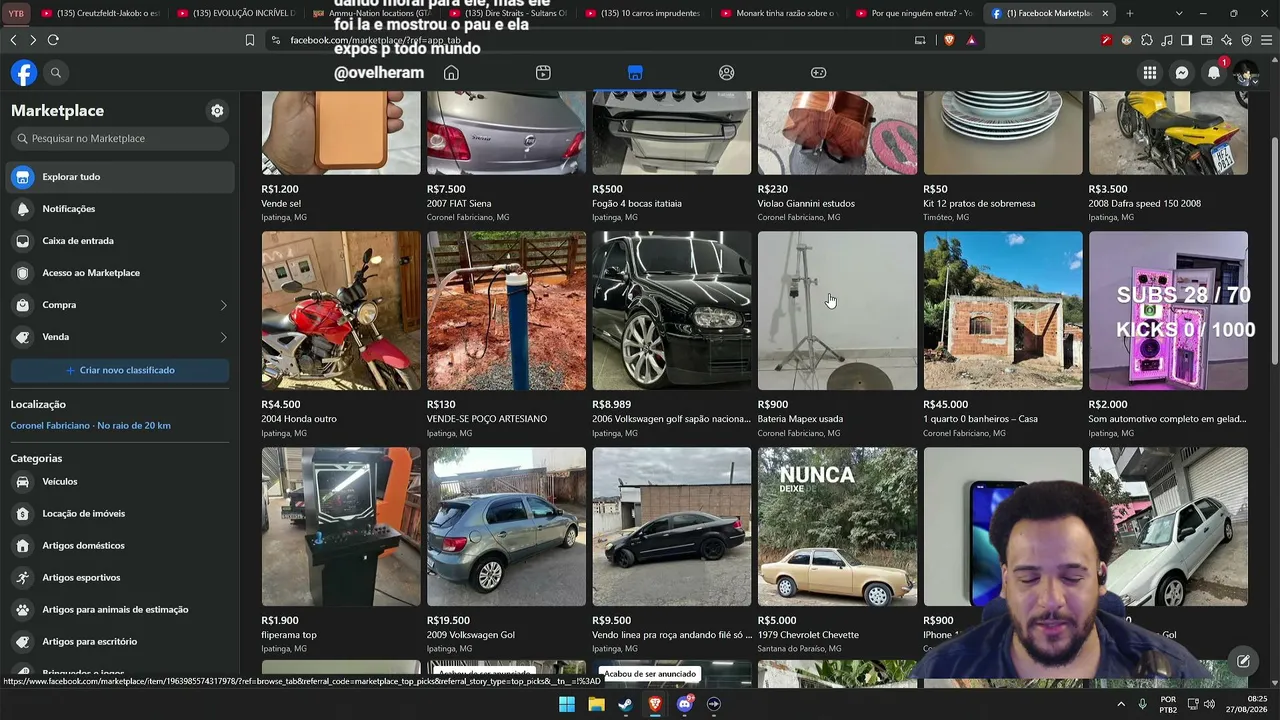The width and height of the screenshot is (1280, 720).
Task: Open the Brave main hamburger menu
Action: (x=1267, y=40)
